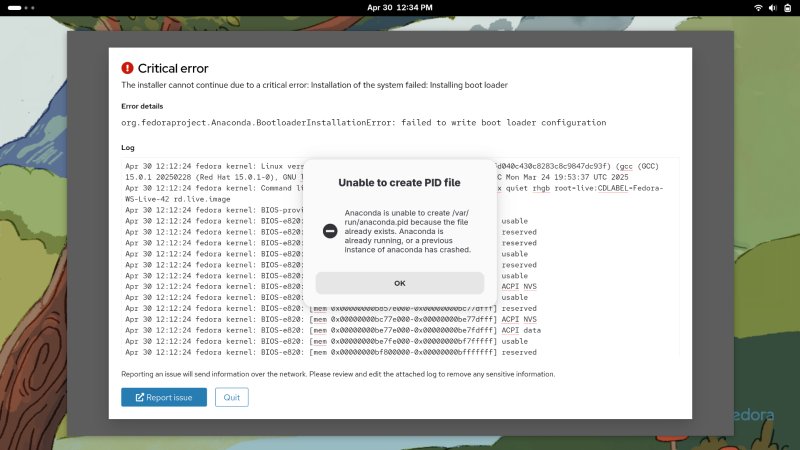Click the 'Critical error' title text

click(x=173, y=68)
